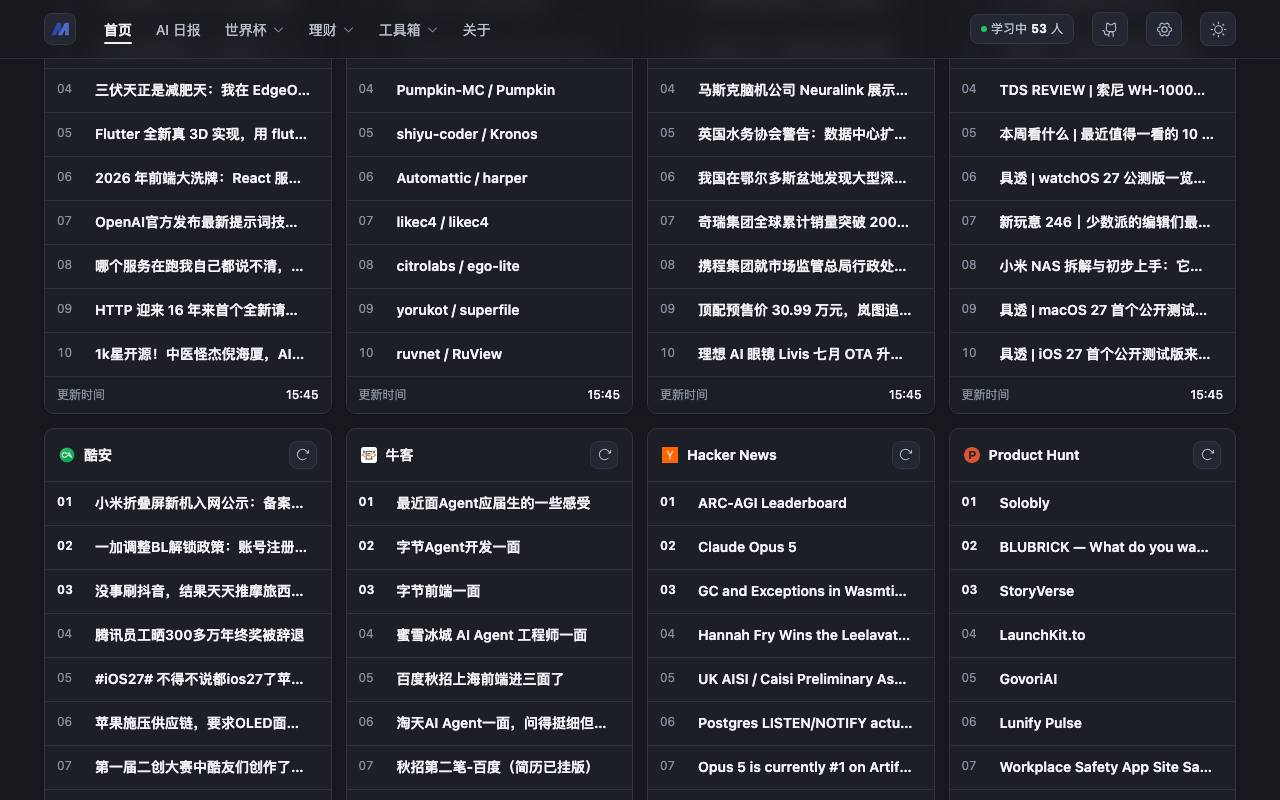Click the 酷安 source logo icon
The width and height of the screenshot is (1280, 800).
tap(67, 455)
